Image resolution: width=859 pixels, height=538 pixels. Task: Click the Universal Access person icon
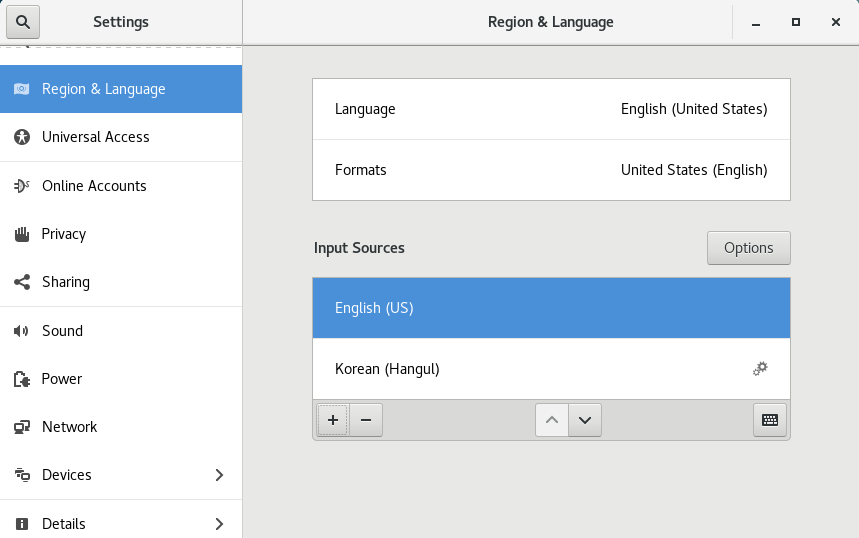click(22, 137)
